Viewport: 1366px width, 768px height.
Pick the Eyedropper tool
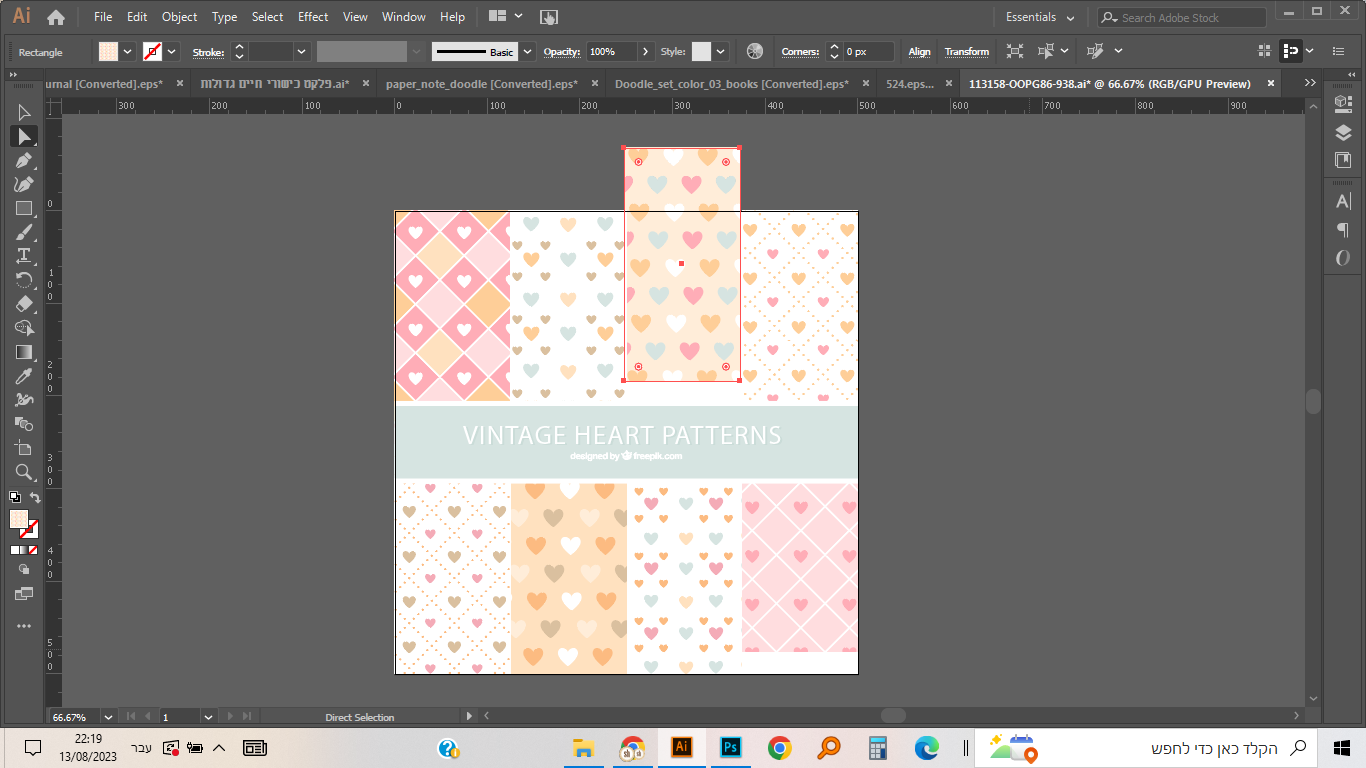(x=24, y=376)
